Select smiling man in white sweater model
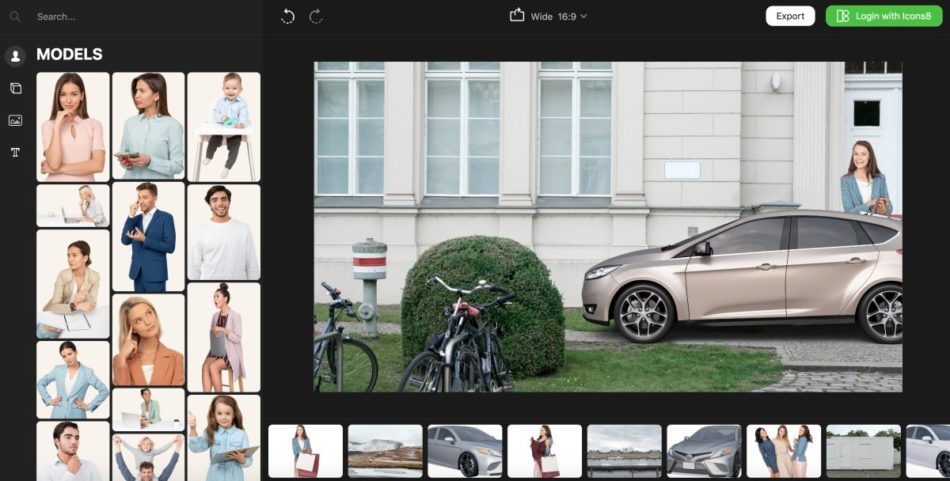 click(x=224, y=232)
